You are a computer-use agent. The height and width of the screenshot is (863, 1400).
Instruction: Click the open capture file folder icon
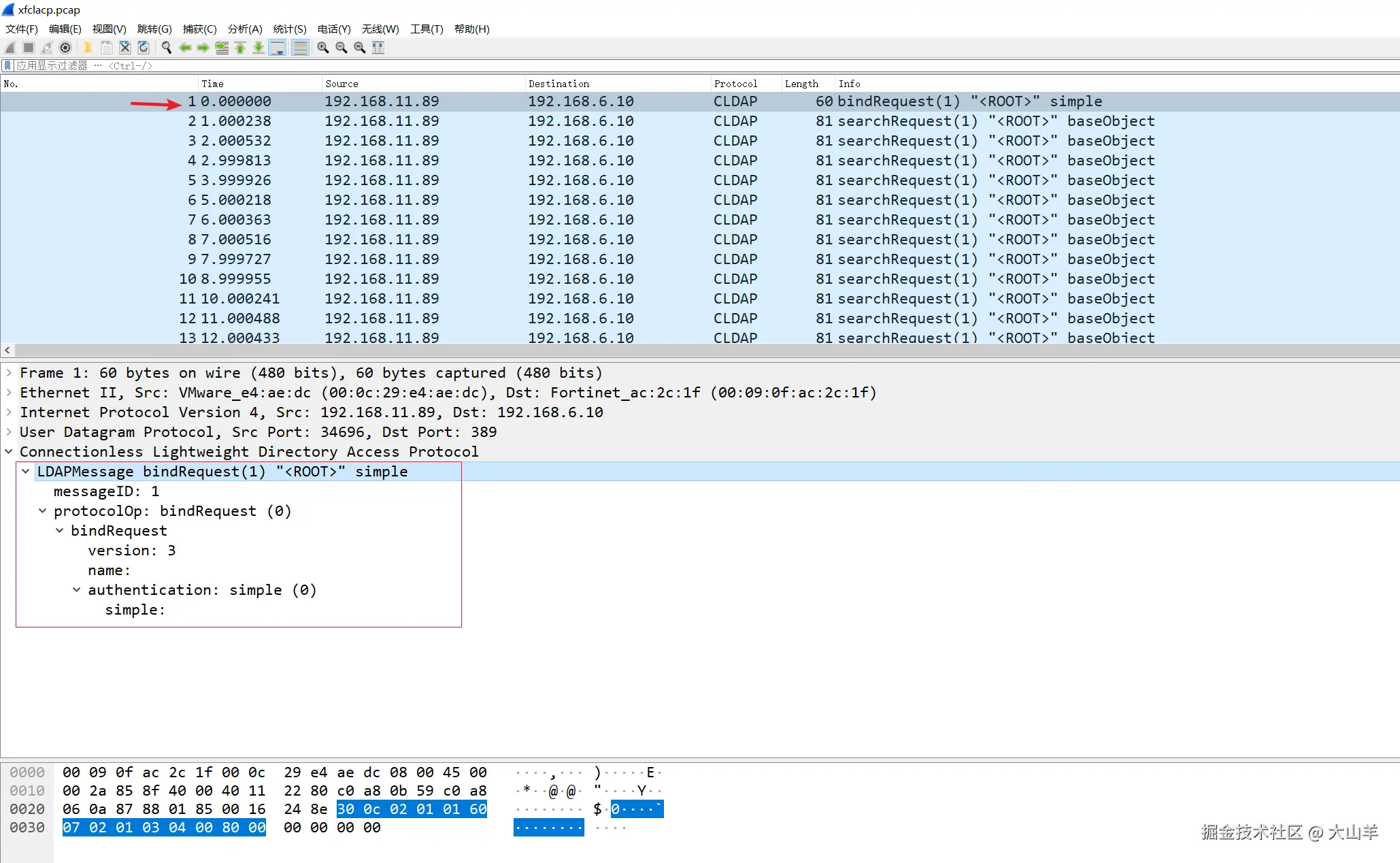87,48
